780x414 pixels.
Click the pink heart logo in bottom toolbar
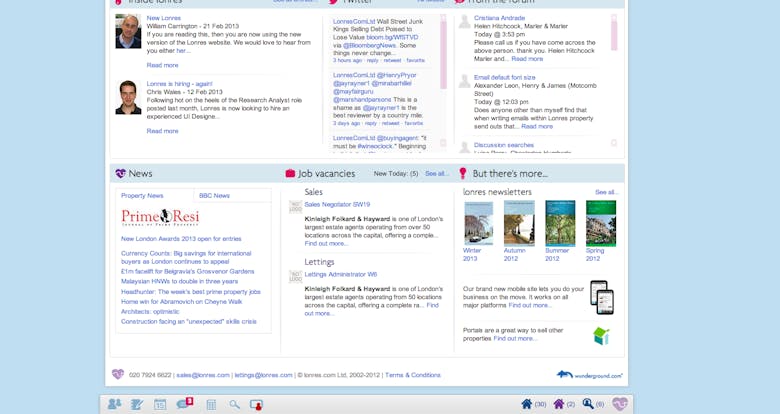(620, 404)
